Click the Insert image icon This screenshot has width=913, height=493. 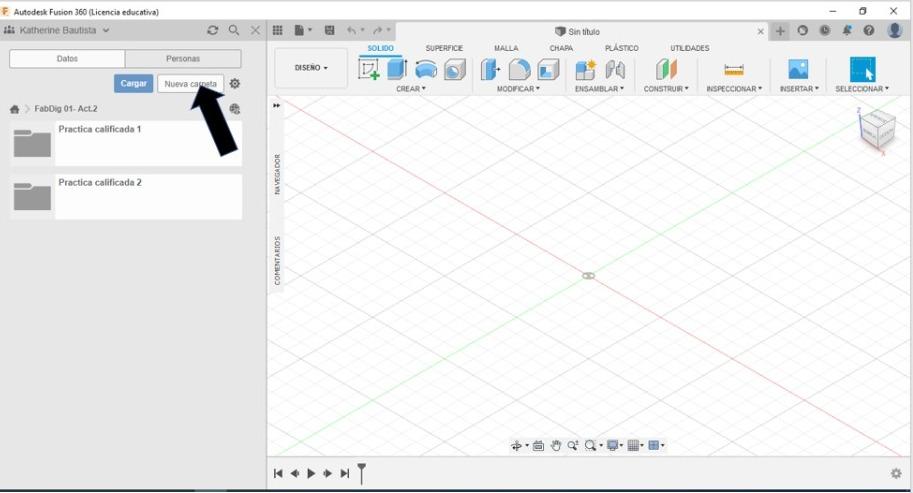(x=798, y=69)
